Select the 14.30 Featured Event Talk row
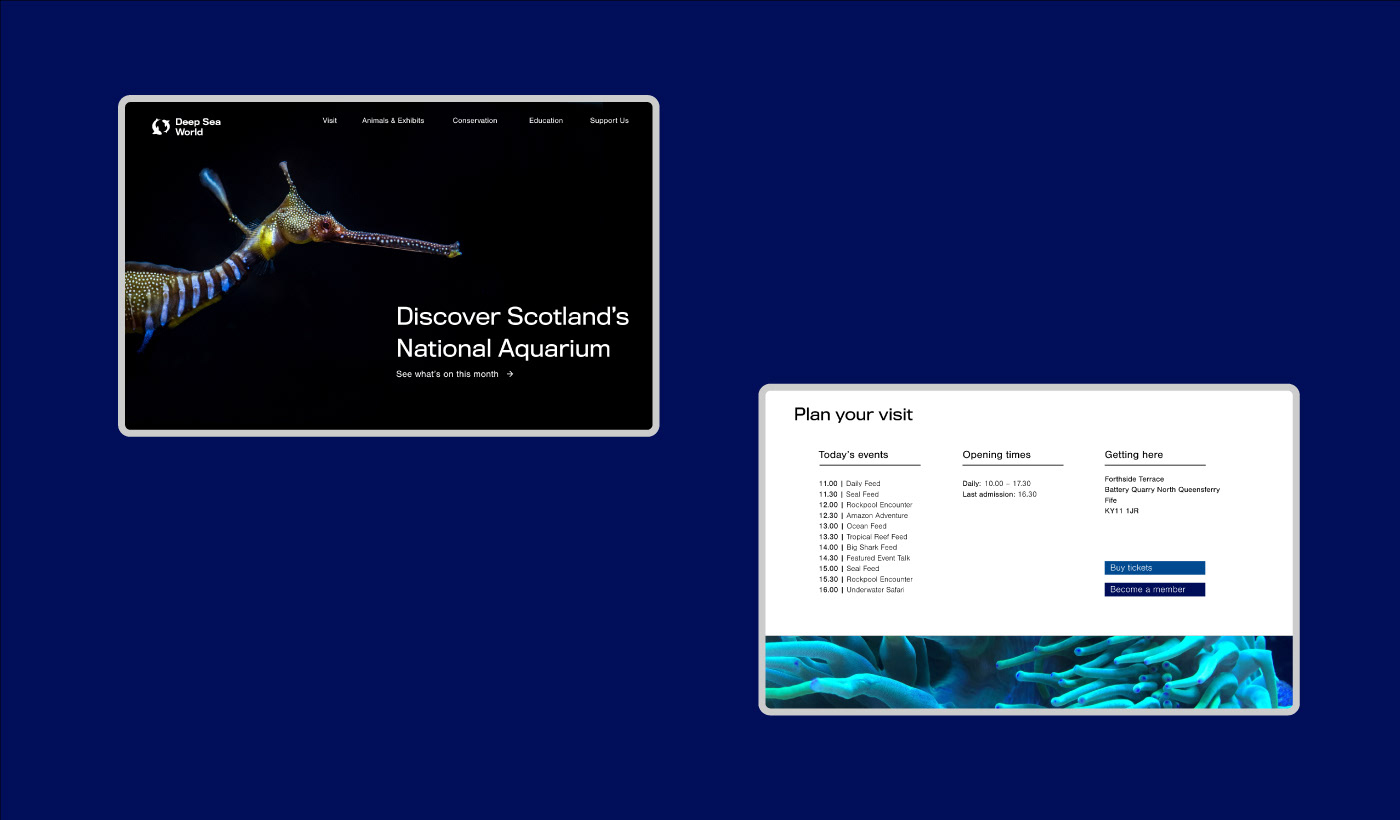 (865, 558)
